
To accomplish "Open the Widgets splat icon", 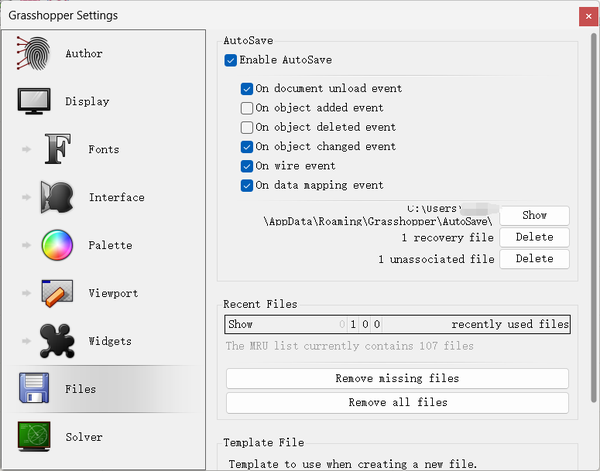I will [58, 342].
